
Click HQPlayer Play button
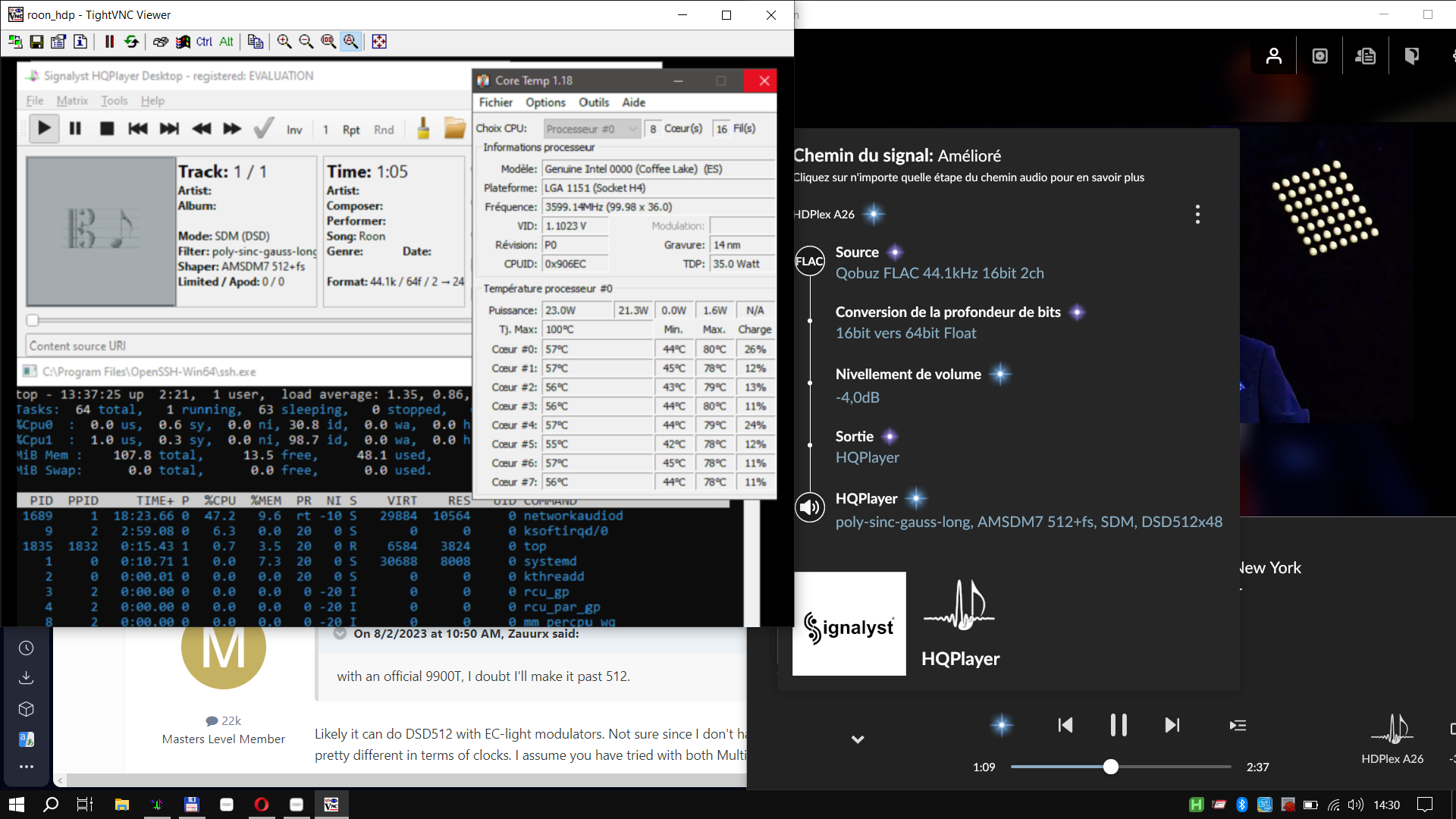[x=44, y=129]
